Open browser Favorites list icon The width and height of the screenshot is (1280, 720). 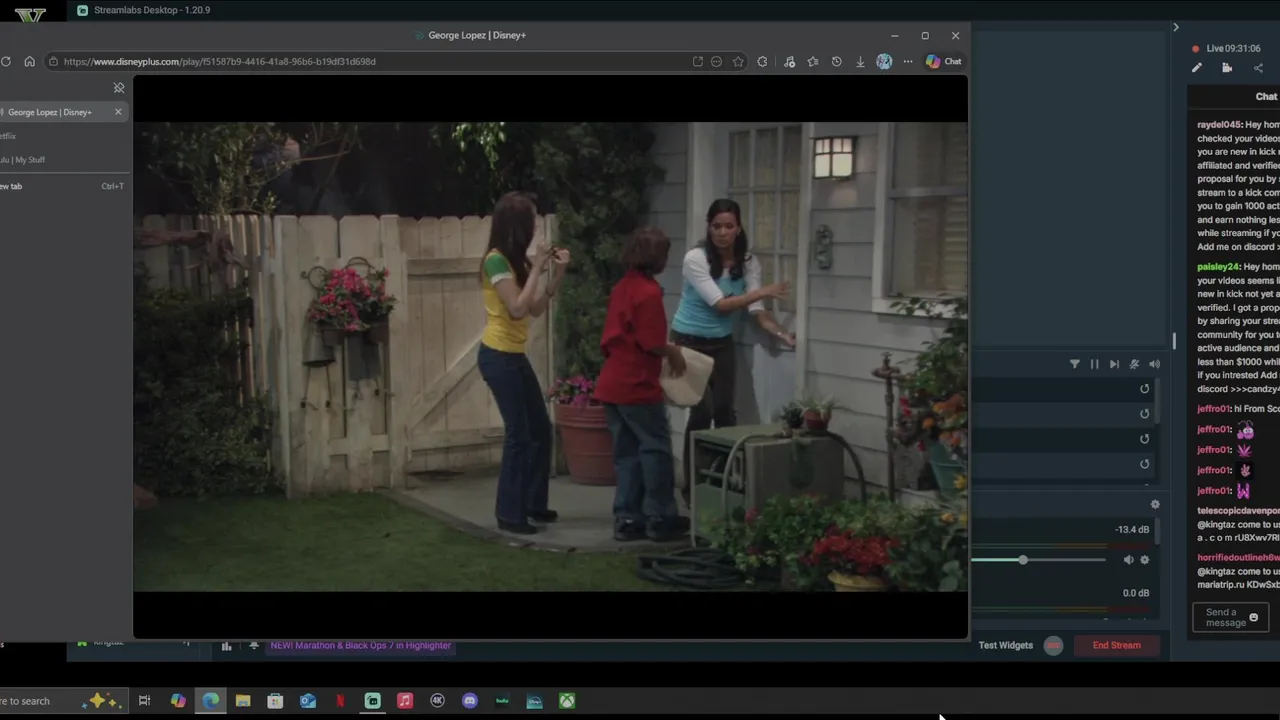(x=812, y=61)
